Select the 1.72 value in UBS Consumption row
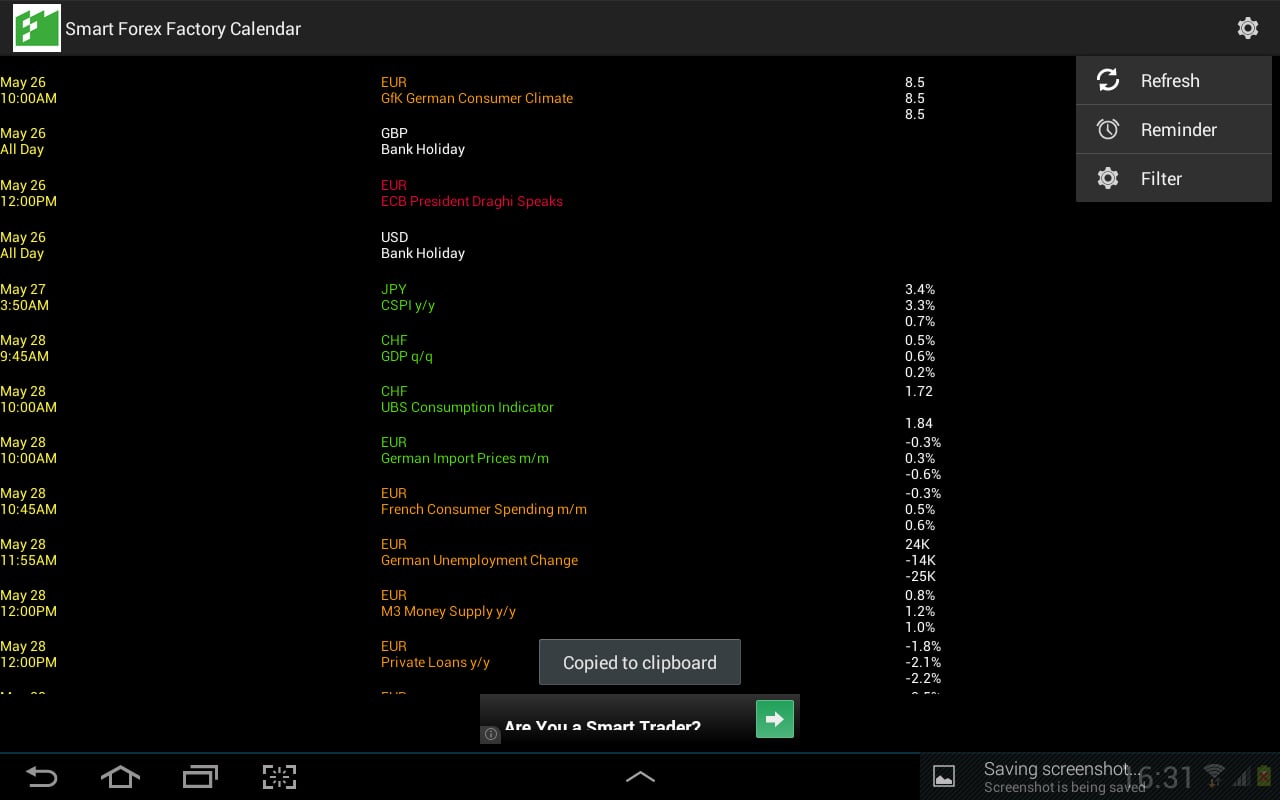 919,391
